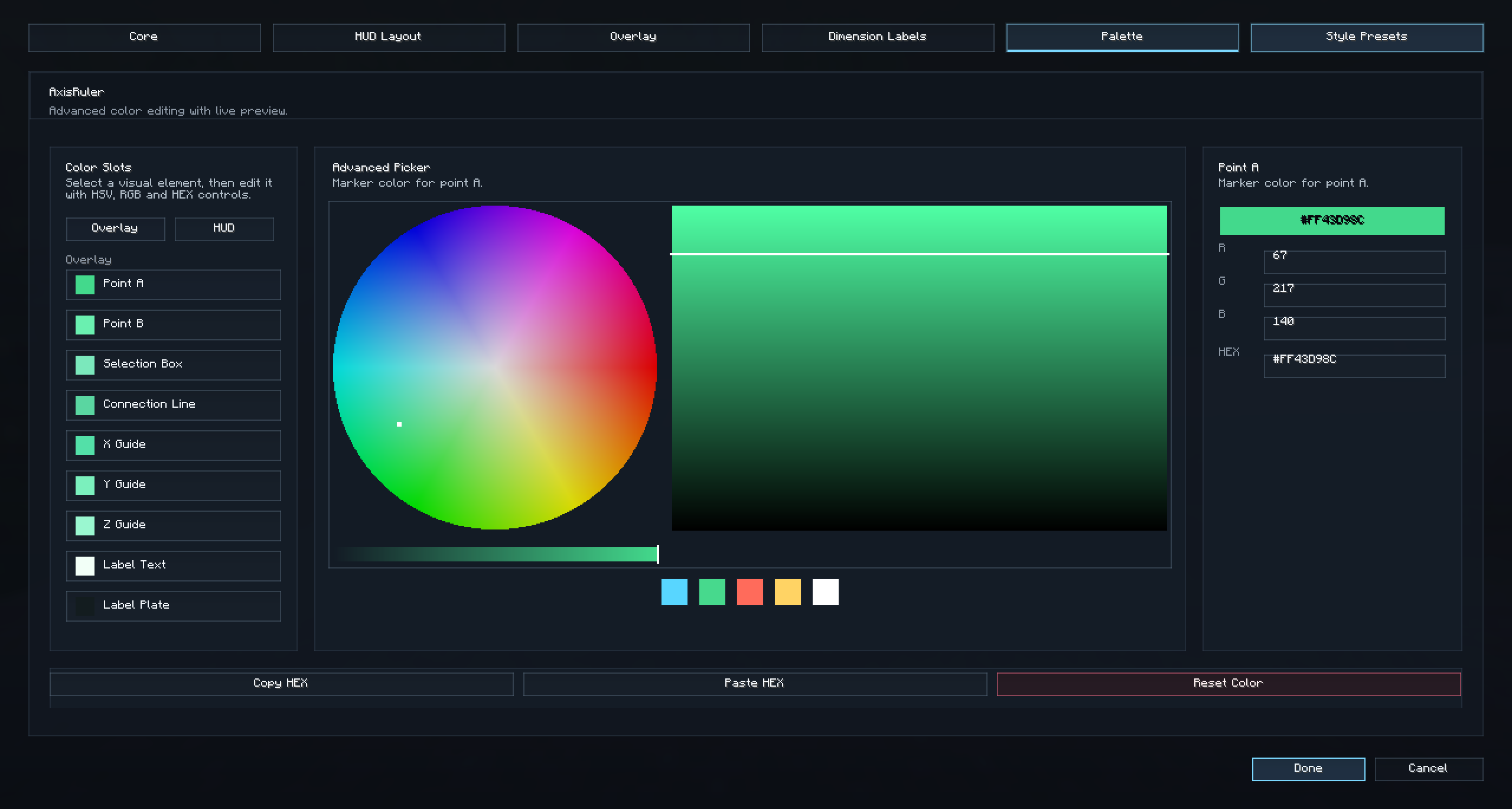Focus the G value input field
The image size is (1512, 809).
tap(1354, 295)
